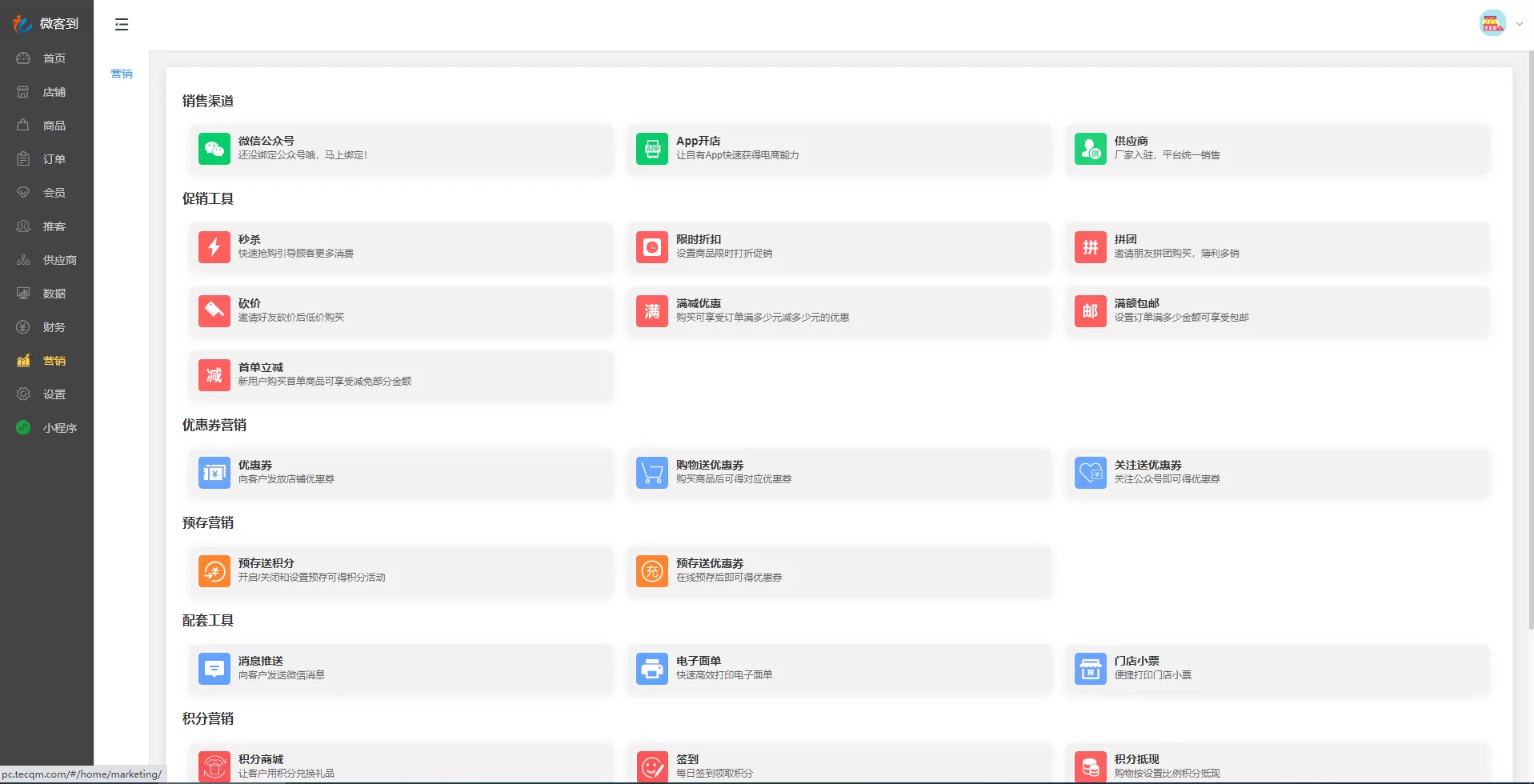Click the 预存送优惠券 orange 充 icon

[652, 571]
